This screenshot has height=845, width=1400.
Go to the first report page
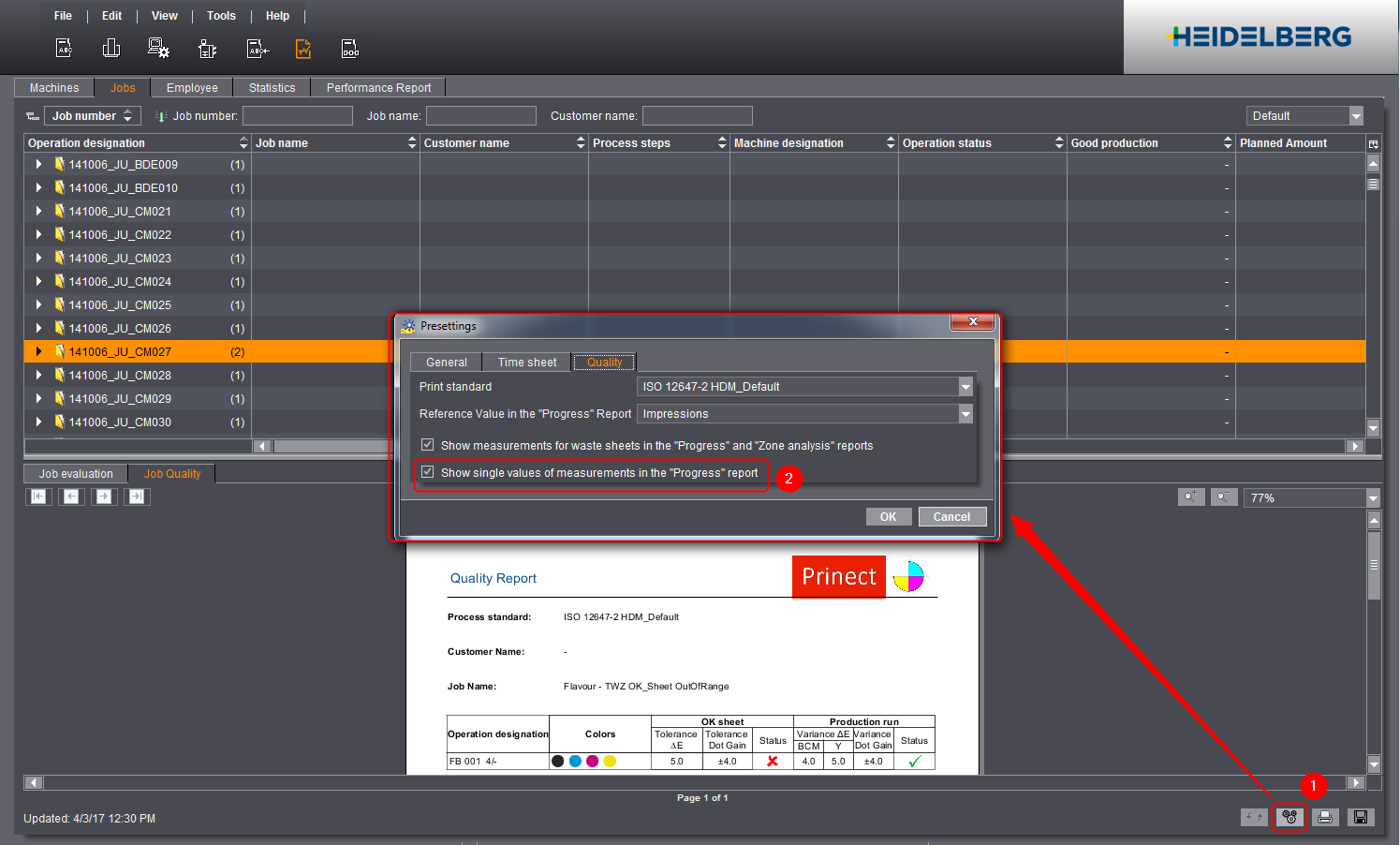coord(38,497)
